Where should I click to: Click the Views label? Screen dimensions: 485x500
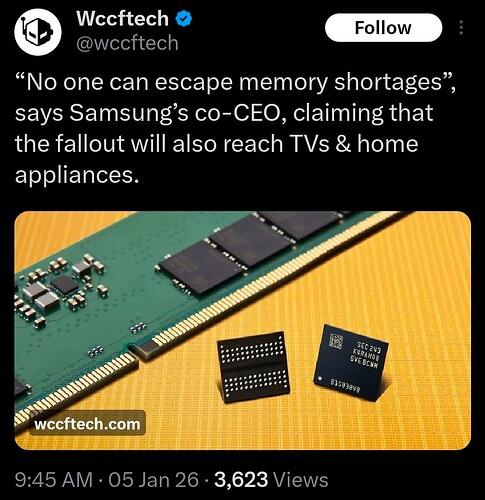pyautogui.click(x=300, y=480)
